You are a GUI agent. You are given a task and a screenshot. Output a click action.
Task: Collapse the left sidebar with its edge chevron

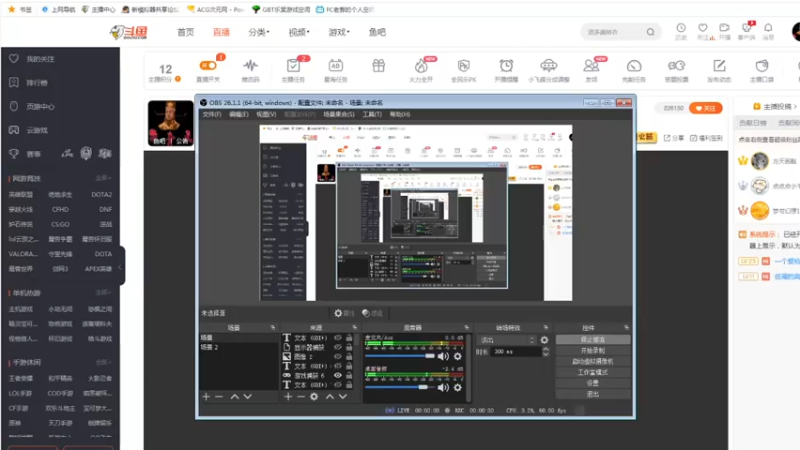pos(121,266)
